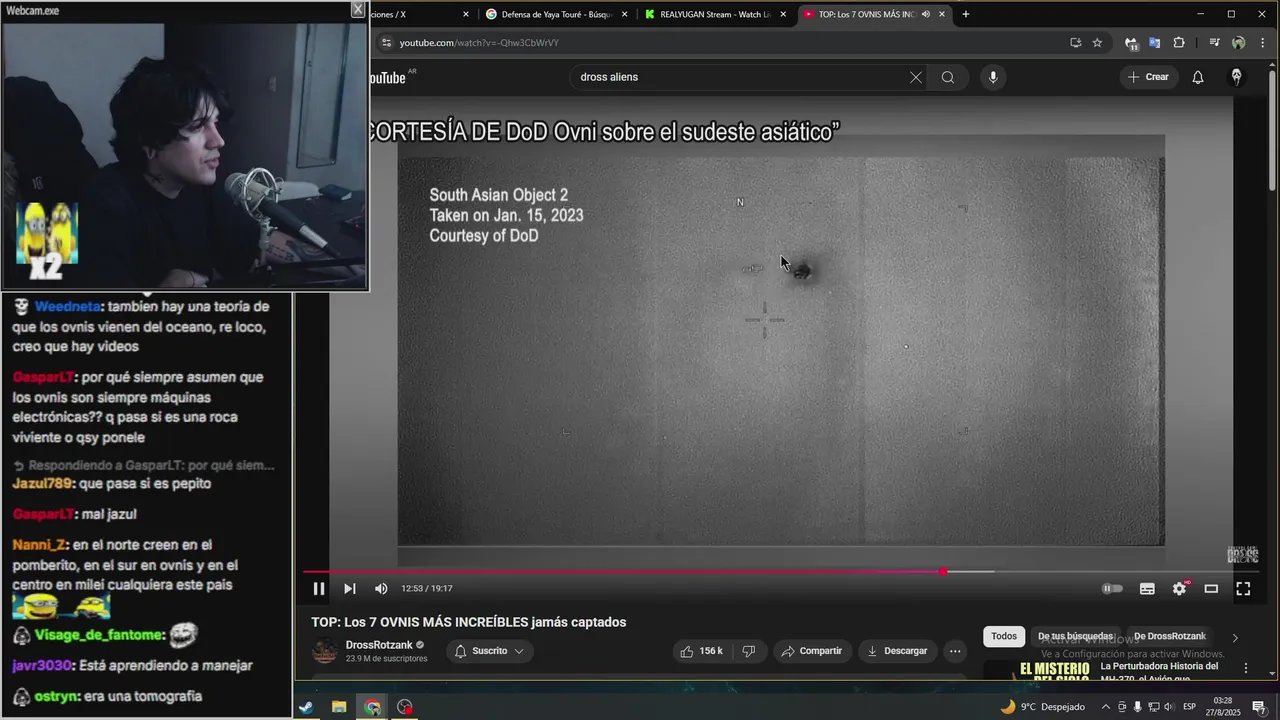Click the search magnifier button
1280x720 pixels.
pos(948,77)
